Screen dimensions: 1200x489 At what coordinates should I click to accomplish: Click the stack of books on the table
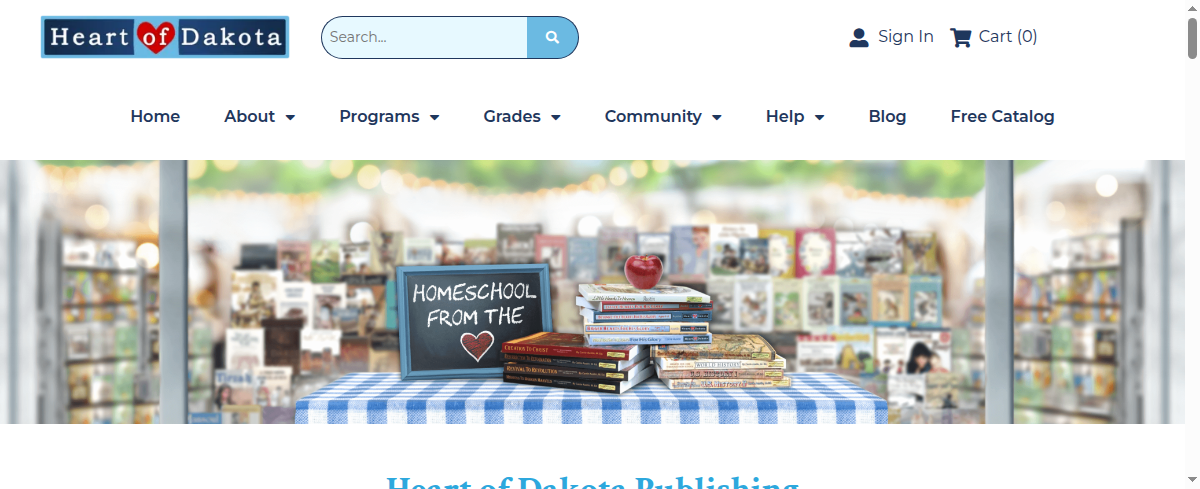644,337
